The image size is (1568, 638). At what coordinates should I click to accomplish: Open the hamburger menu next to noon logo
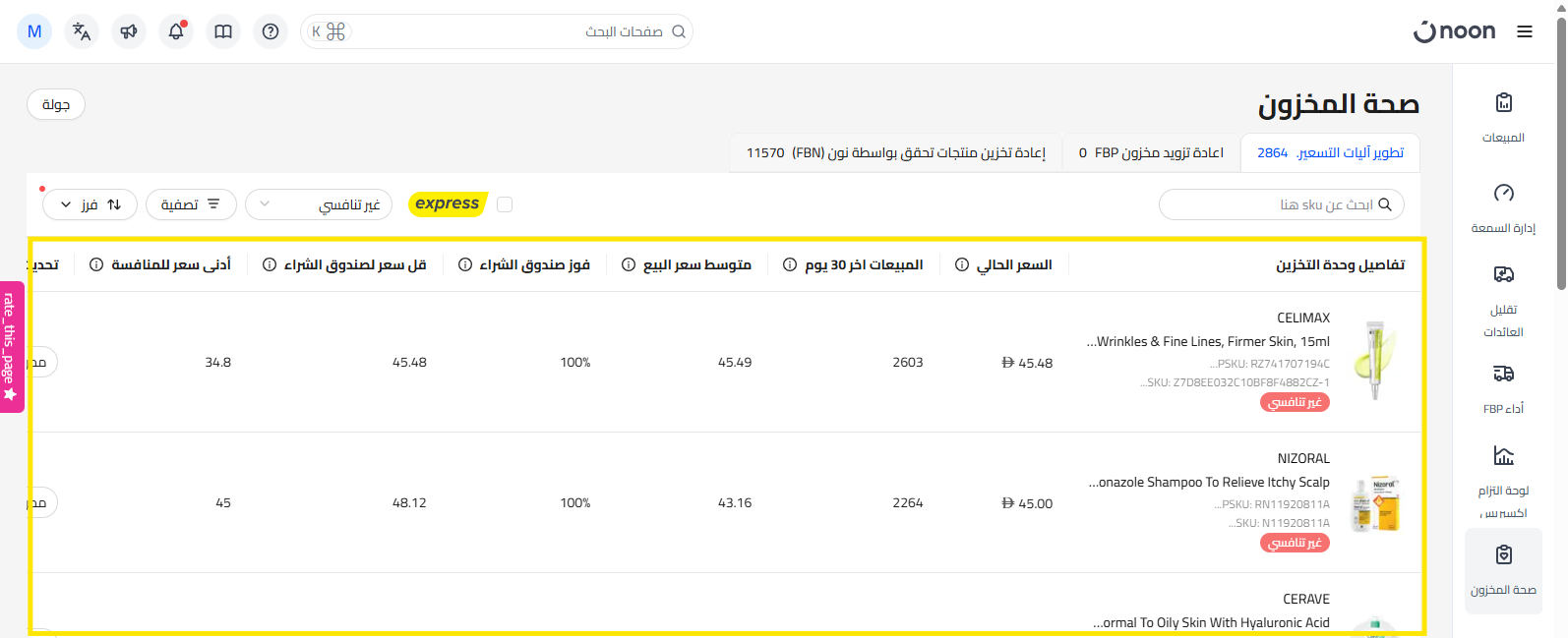(1525, 31)
